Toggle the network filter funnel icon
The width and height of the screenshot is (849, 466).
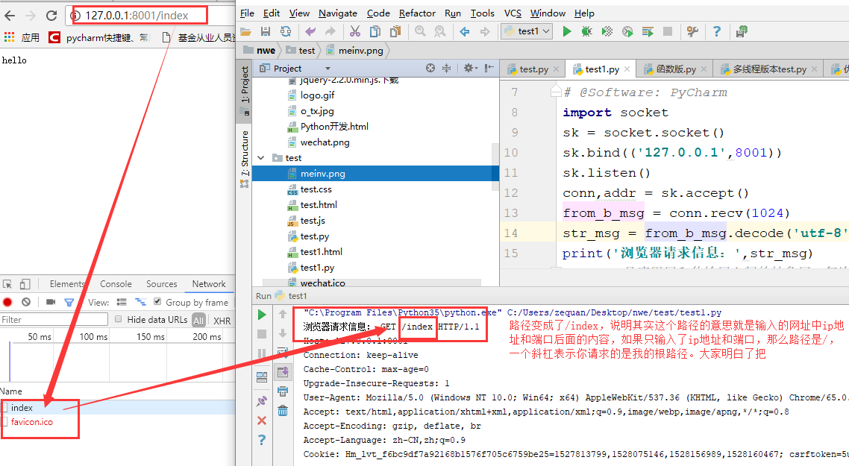click(69, 302)
